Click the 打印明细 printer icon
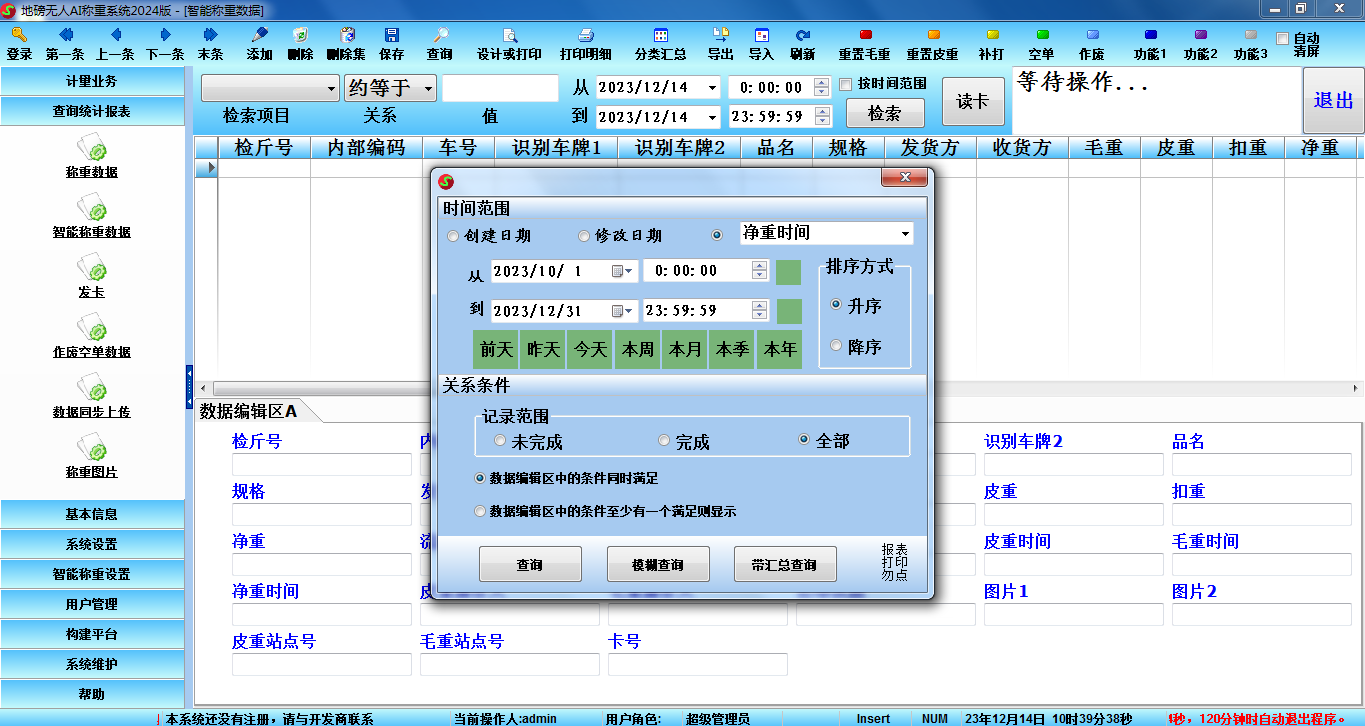This screenshot has height=726, width=1365. point(585,36)
